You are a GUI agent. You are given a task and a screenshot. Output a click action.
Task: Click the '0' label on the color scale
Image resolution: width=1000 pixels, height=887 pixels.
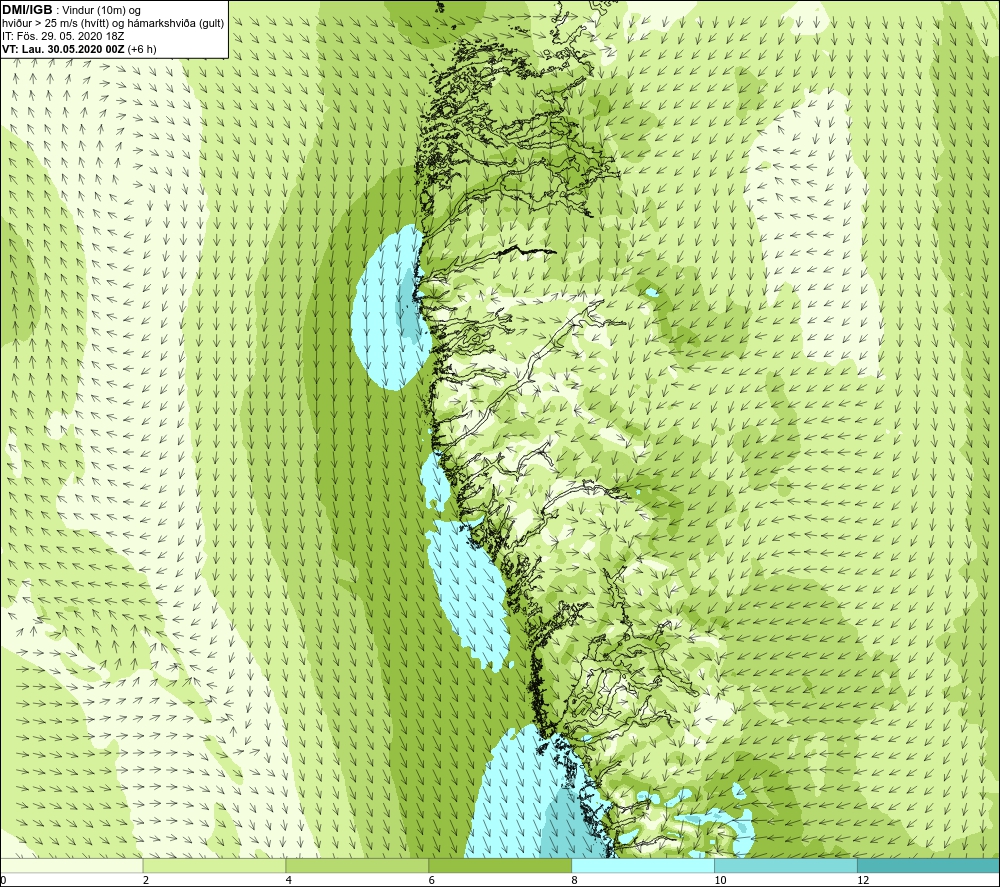click(3, 881)
